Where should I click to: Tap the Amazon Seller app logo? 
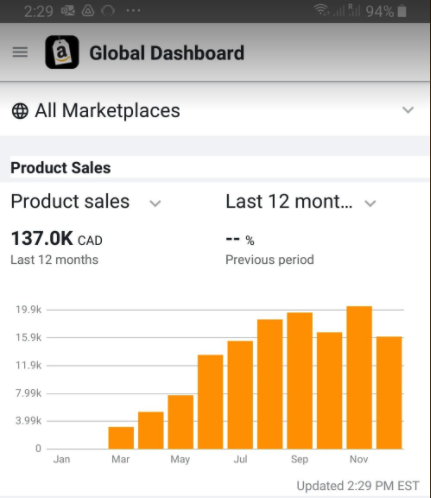click(x=62, y=52)
